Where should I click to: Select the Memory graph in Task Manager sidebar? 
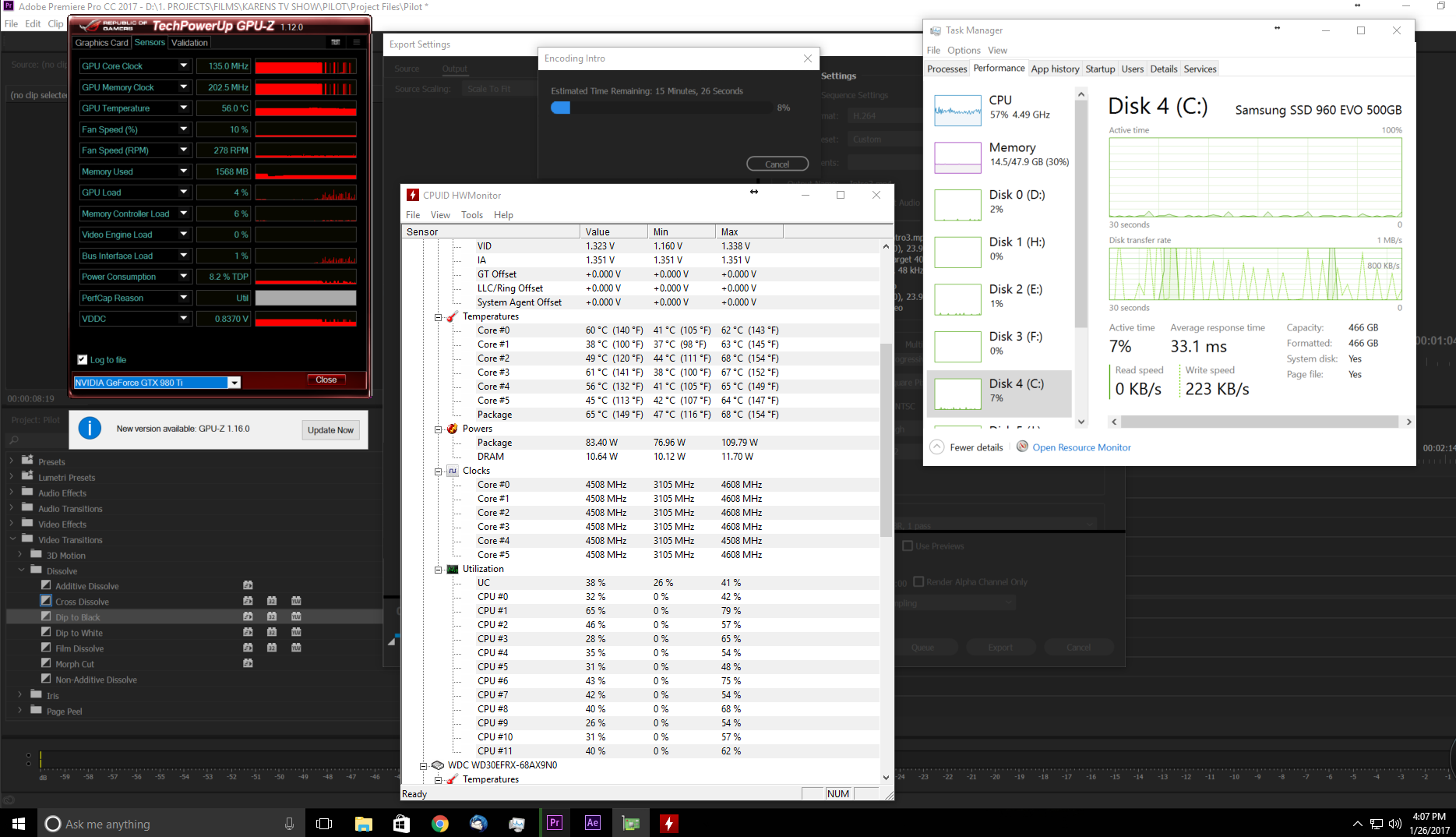tap(957, 157)
